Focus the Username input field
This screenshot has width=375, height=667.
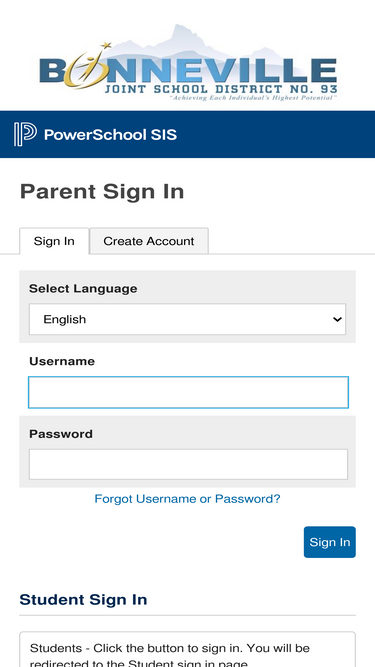[x=188, y=392]
